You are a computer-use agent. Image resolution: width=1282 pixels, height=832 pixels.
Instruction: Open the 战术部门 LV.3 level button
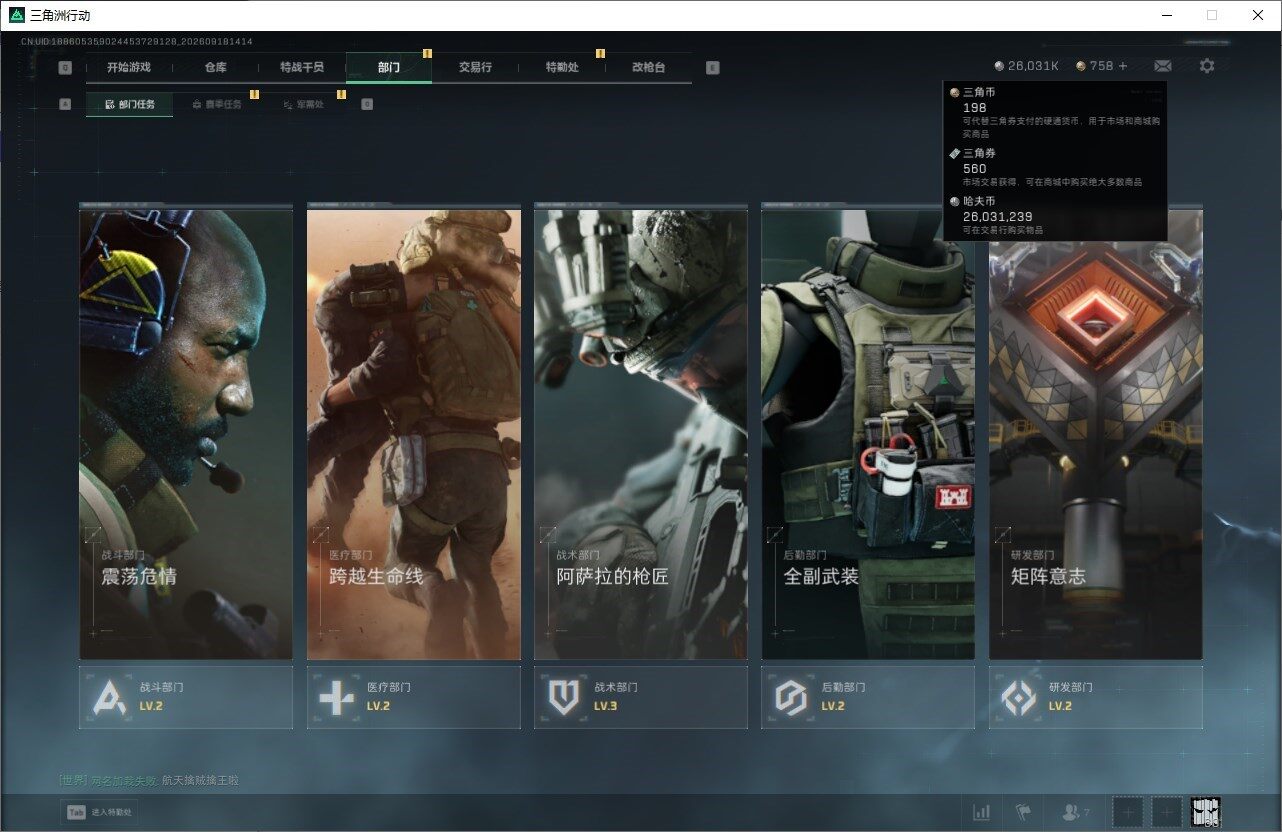point(641,697)
